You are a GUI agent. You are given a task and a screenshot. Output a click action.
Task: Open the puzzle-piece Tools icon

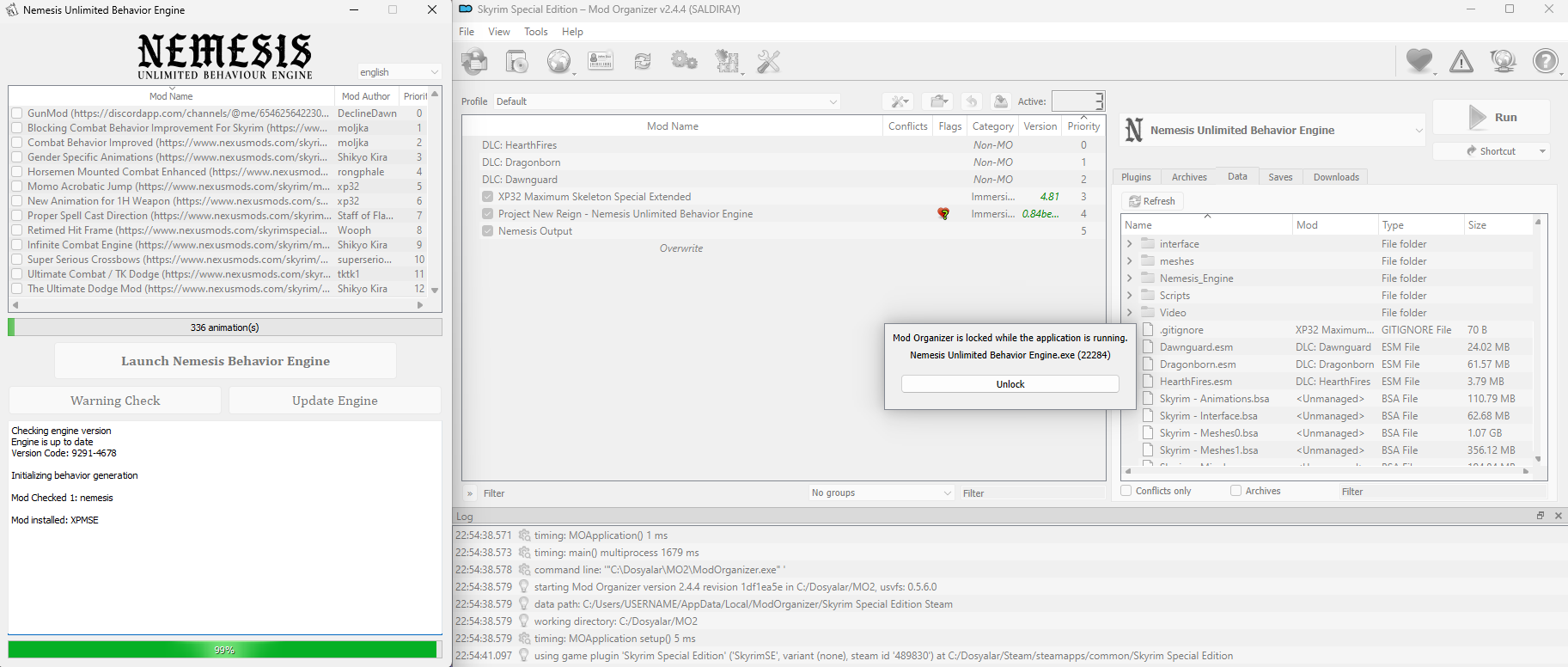[x=728, y=61]
